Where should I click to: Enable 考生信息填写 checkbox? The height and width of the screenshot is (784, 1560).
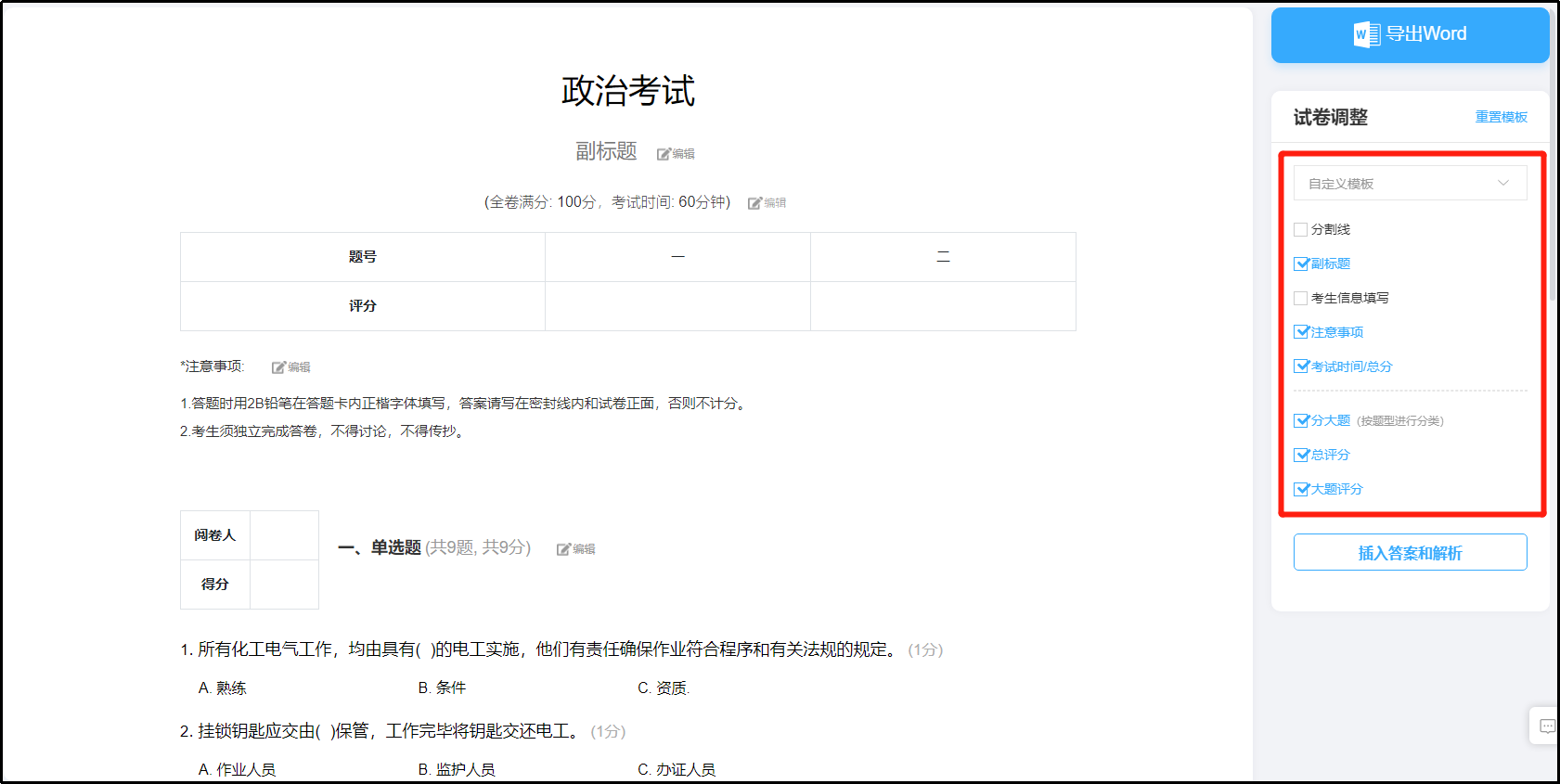click(x=1300, y=298)
